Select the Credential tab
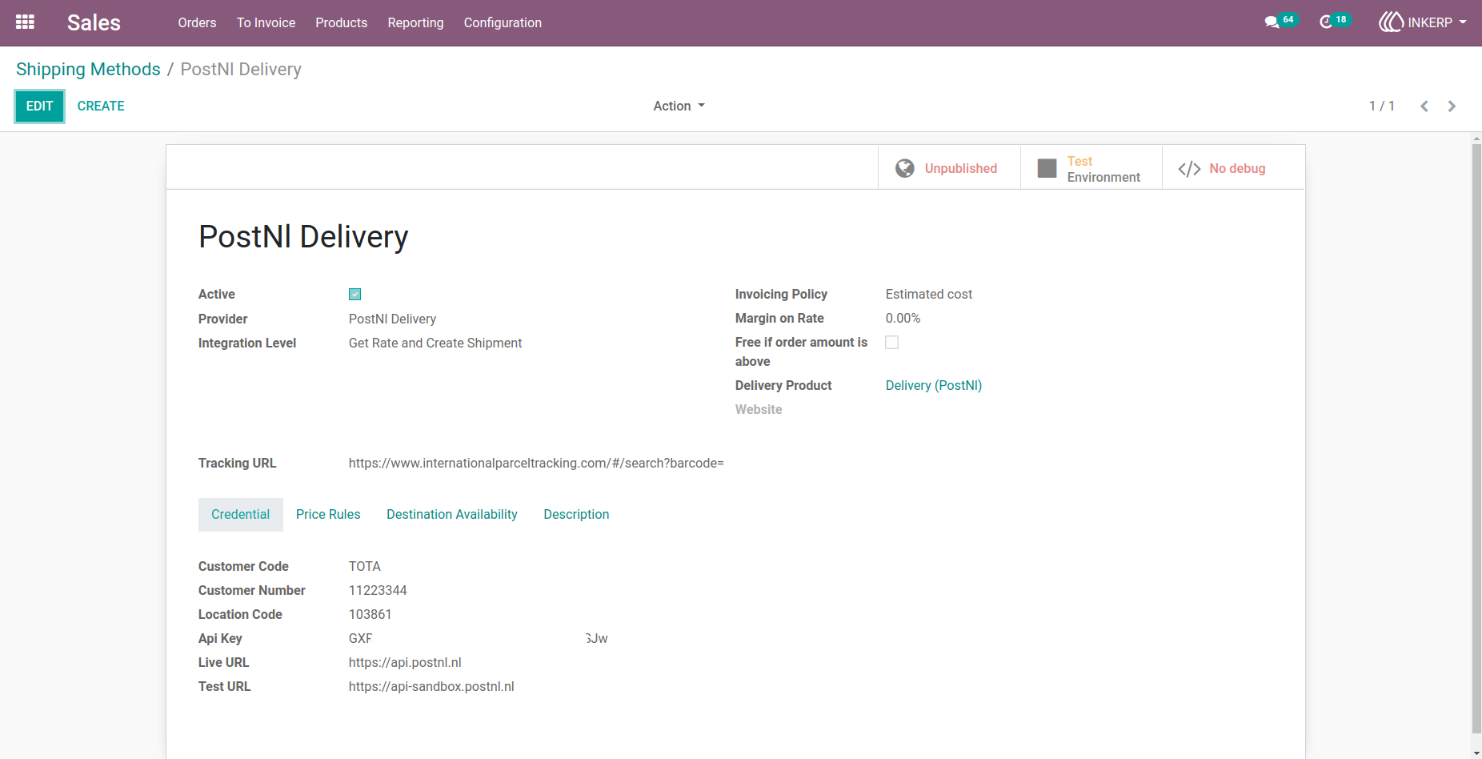The width and height of the screenshot is (1482, 759). click(240, 514)
